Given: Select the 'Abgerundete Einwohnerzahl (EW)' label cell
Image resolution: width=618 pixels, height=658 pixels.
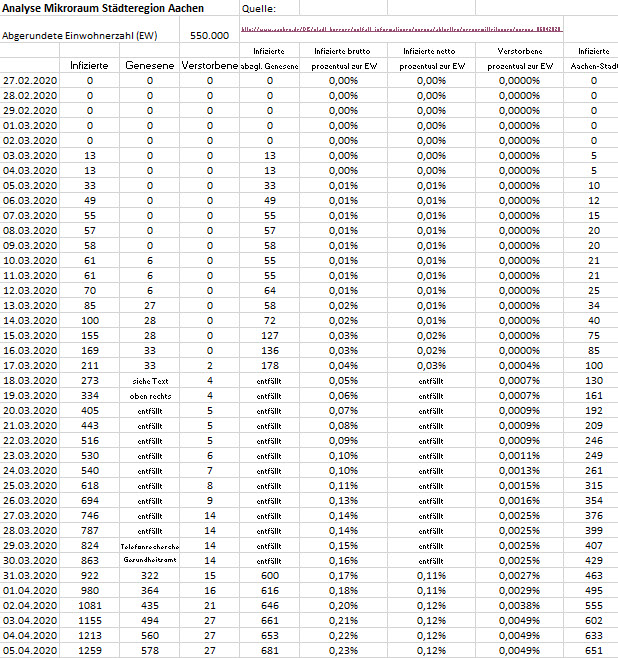Looking at the screenshot, I should tap(82, 35).
